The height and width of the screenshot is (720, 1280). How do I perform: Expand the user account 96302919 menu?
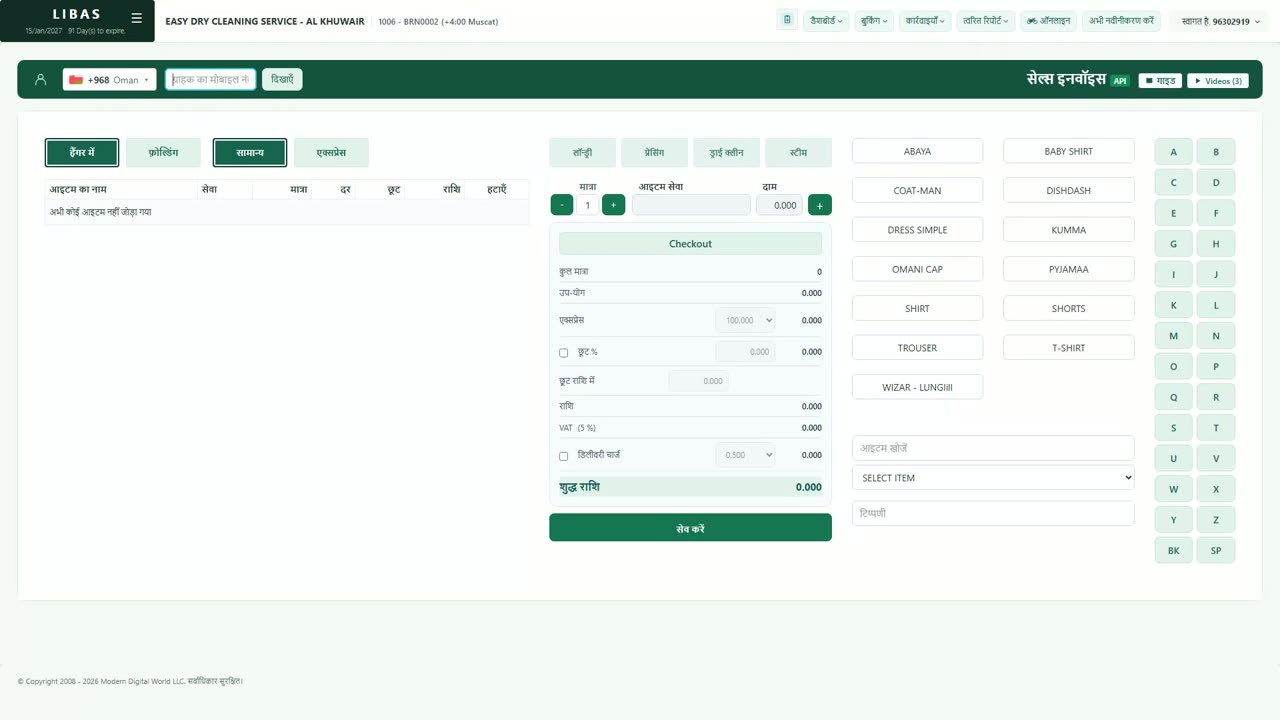click(x=1221, y=21)
